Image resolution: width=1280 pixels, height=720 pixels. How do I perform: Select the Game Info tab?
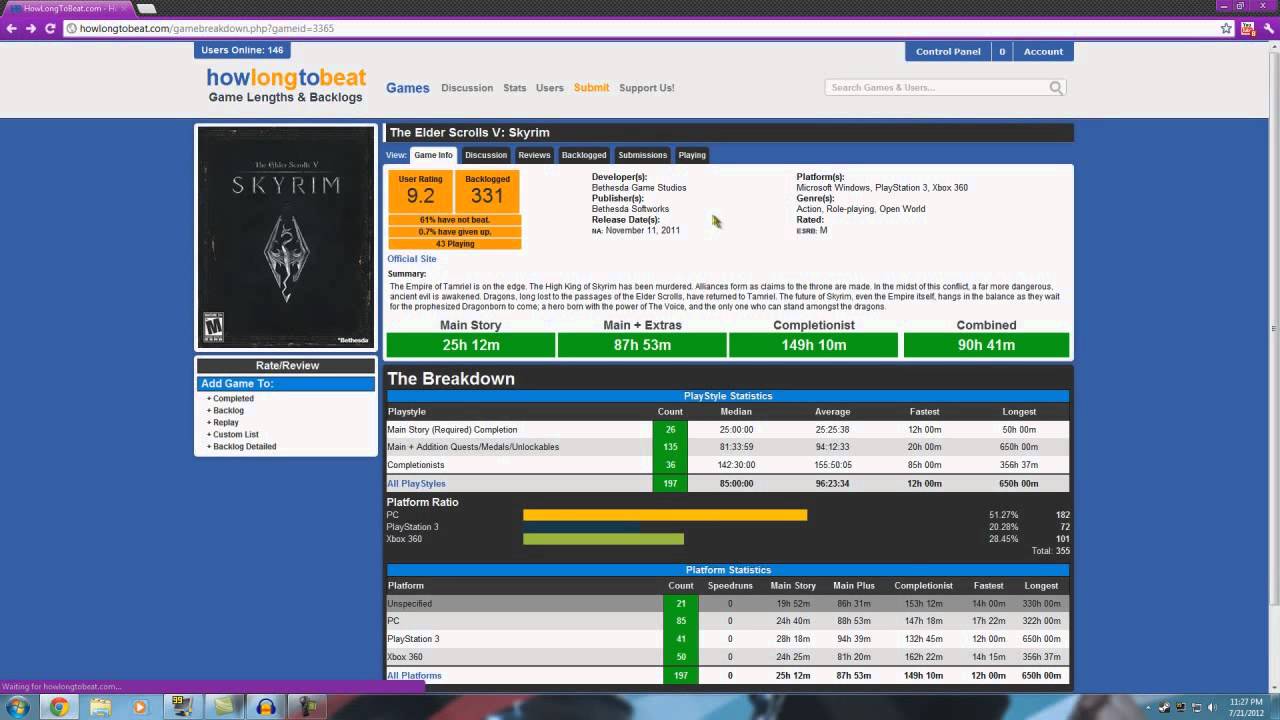(x=434, y=155)
